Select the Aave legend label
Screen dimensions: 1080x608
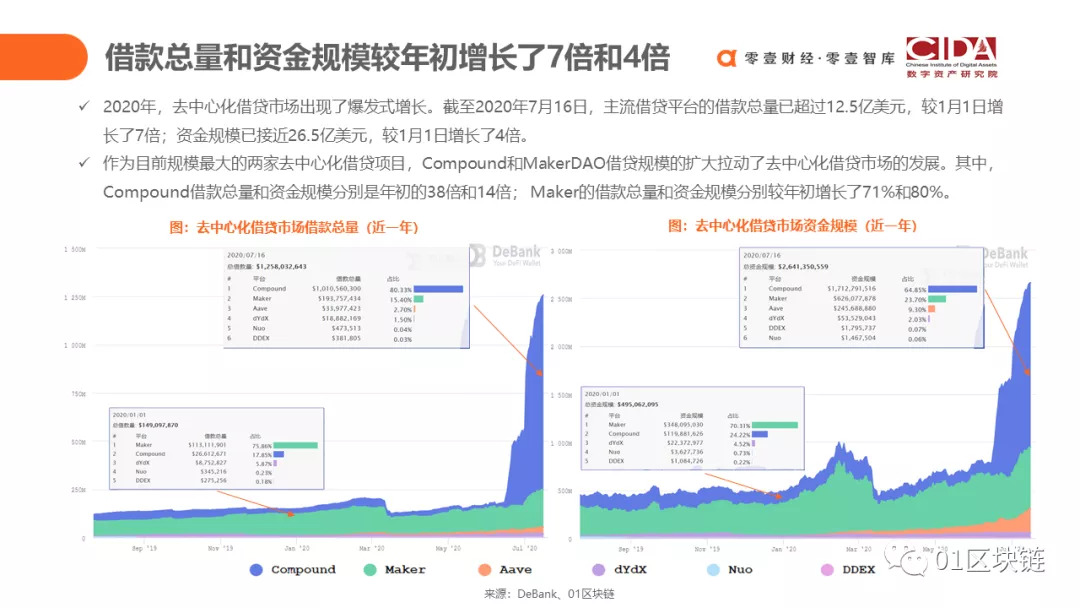[515, 569]
